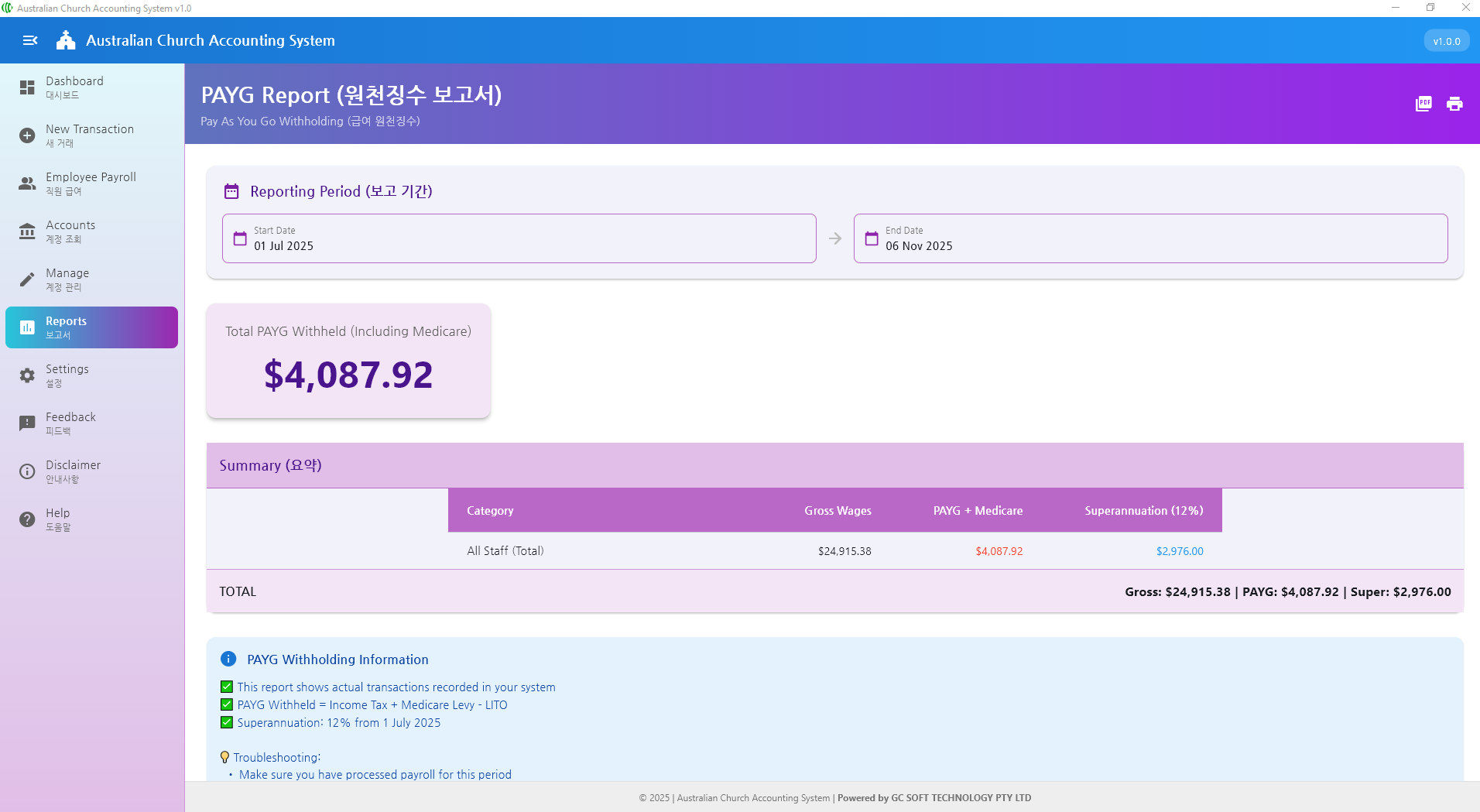Open the End Date picker field
Viewport: 1480px width, 812px height.
click(1149, 238)
